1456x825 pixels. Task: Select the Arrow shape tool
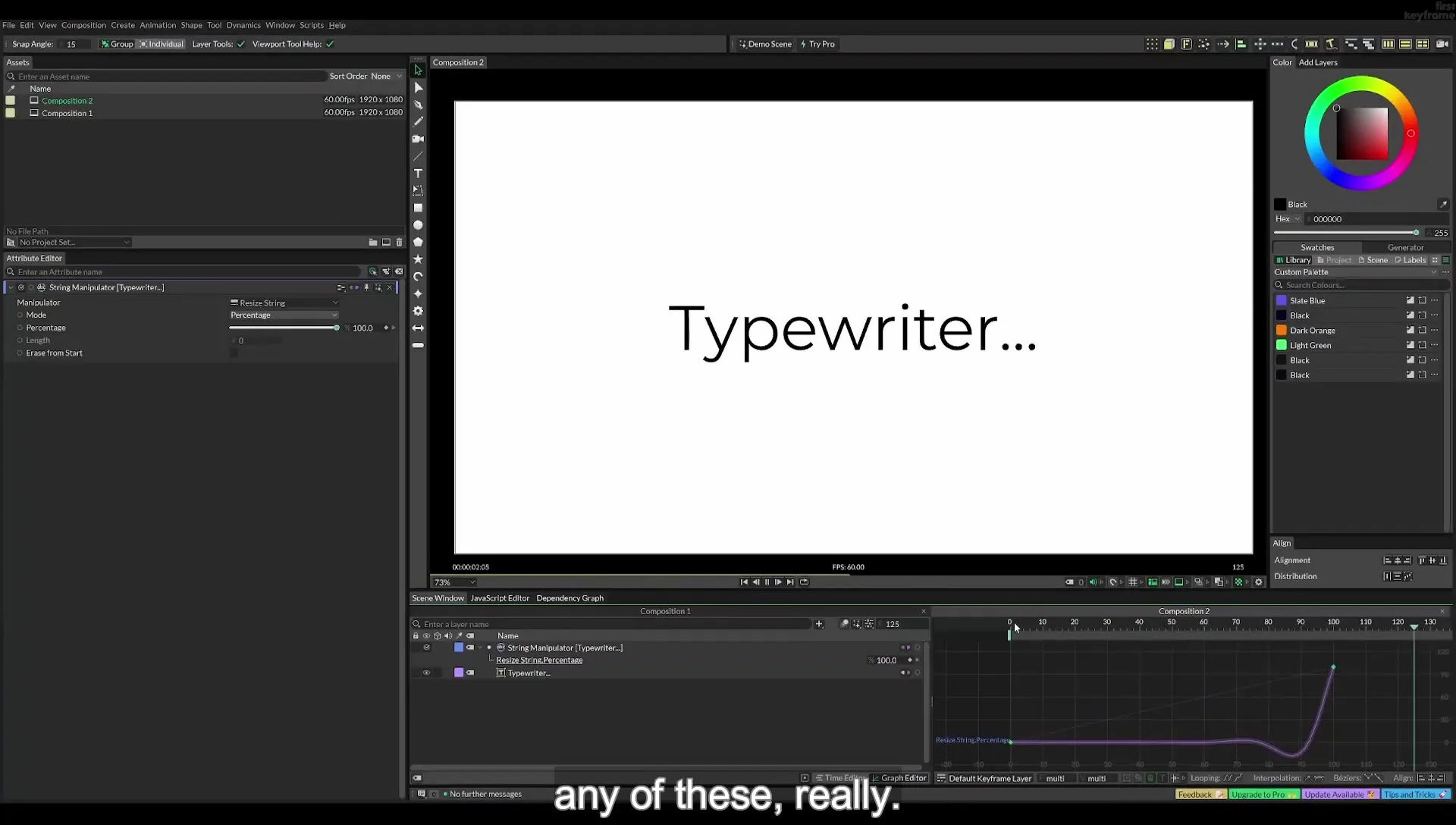click(418, 328)
